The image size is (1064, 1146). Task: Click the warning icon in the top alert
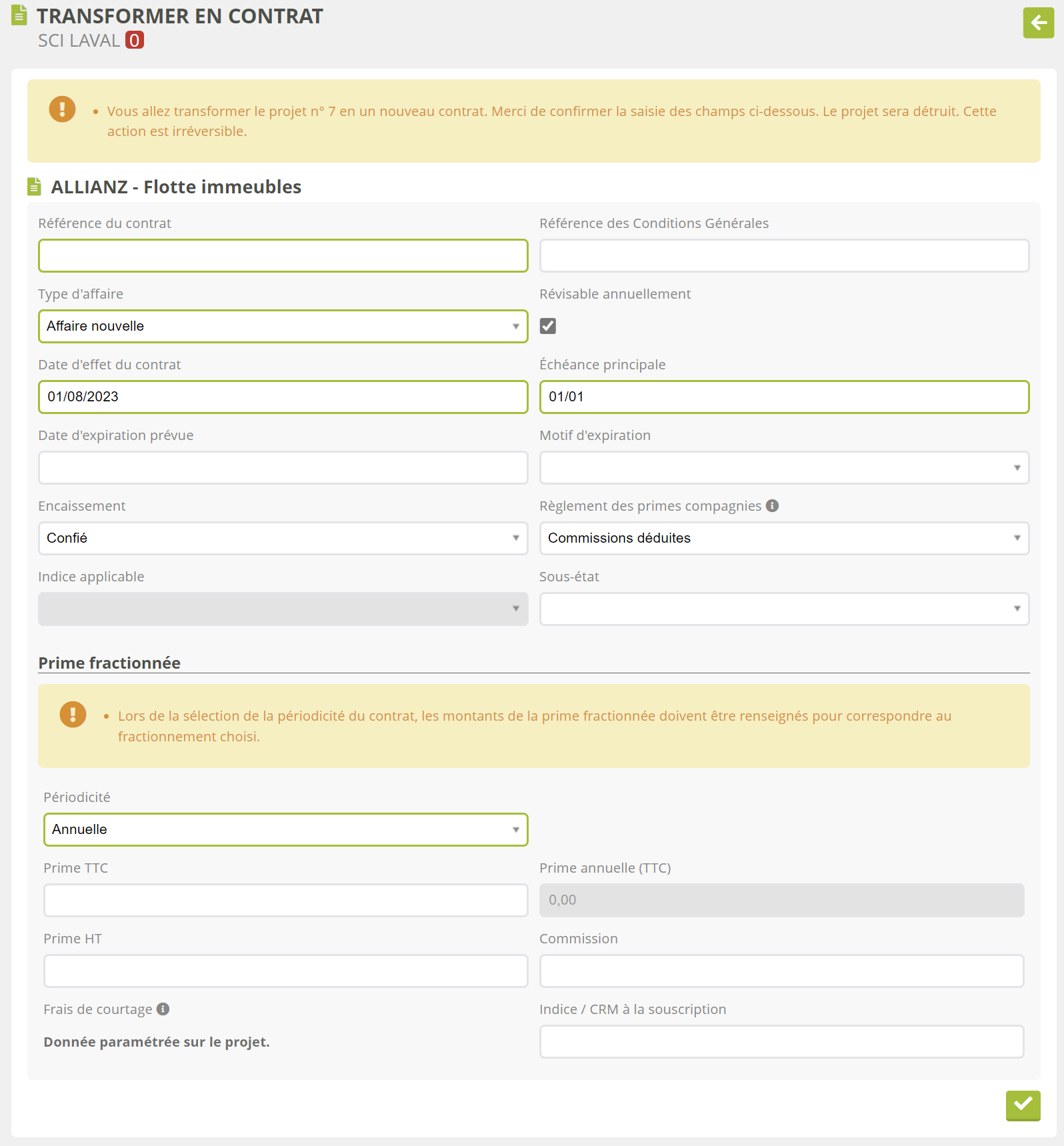pyautogui.click(x=62, y=109)
